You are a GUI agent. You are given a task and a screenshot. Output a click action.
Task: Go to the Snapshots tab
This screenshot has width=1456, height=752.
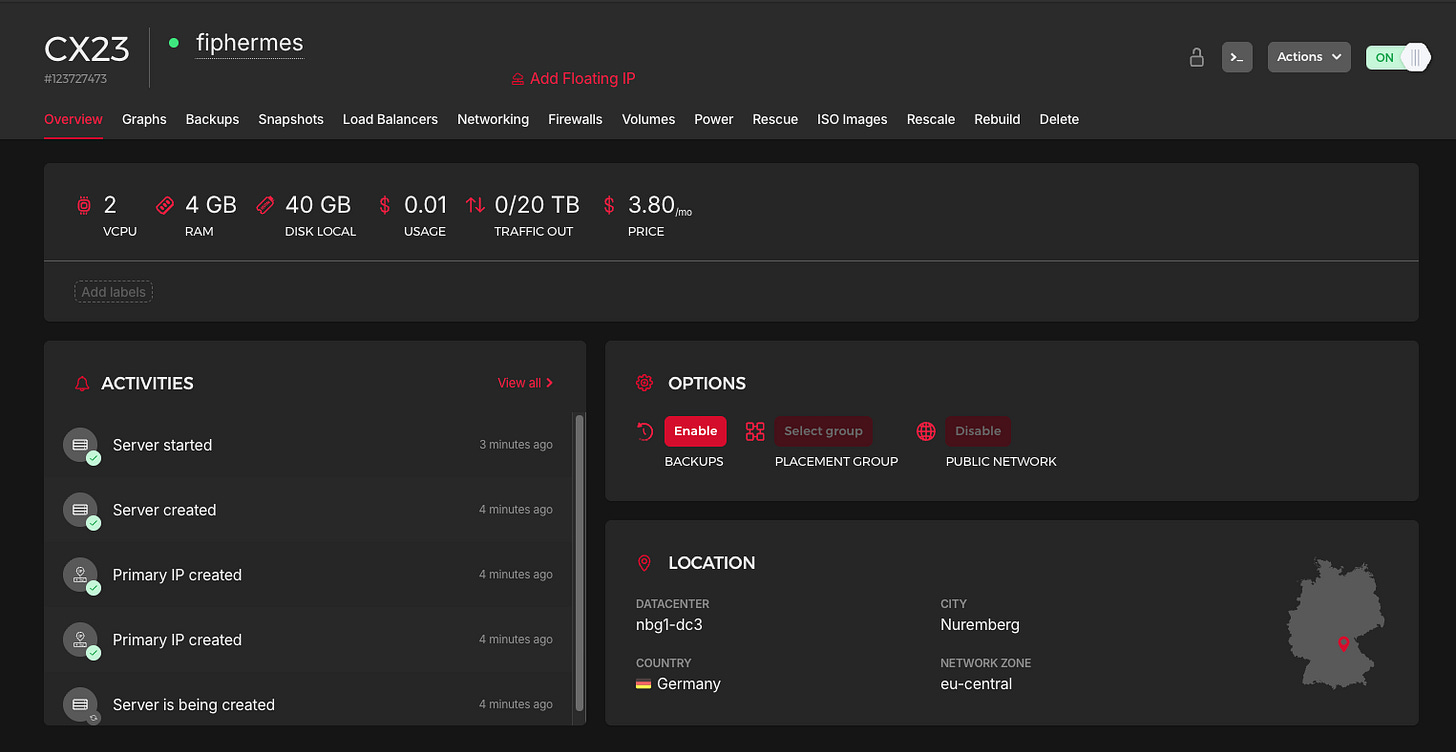(x=291, y=119)
